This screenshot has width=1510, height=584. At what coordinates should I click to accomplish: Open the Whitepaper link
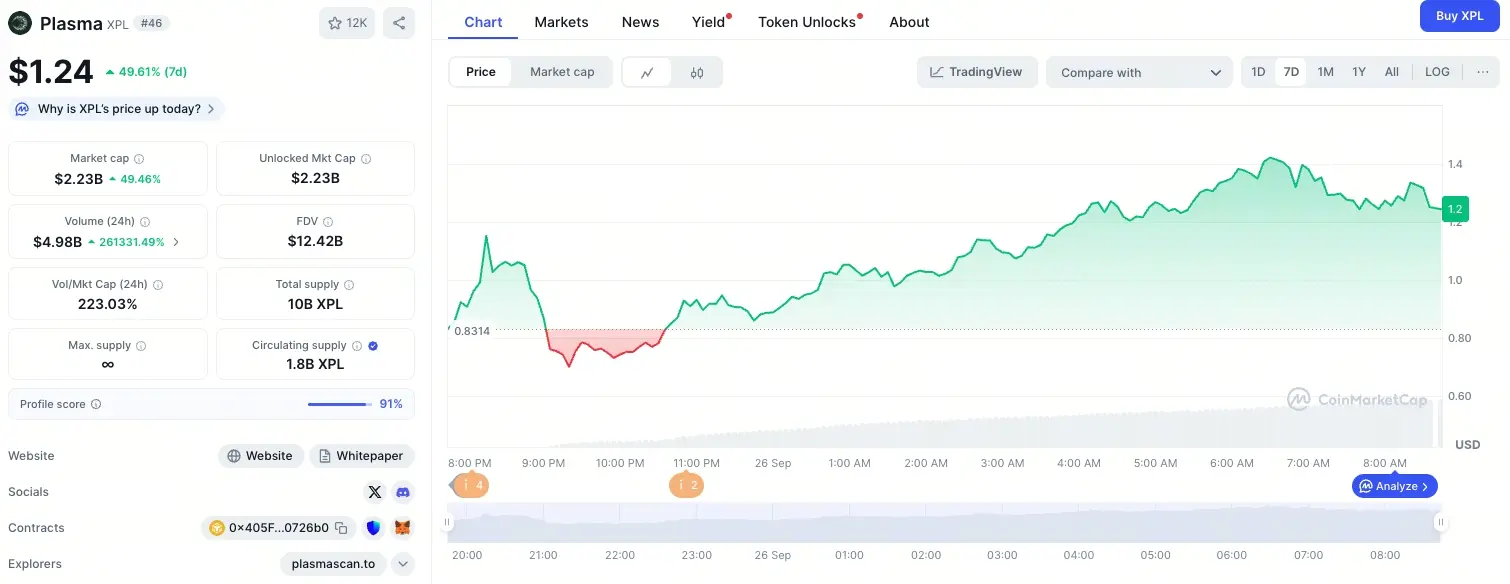point(361,456)
